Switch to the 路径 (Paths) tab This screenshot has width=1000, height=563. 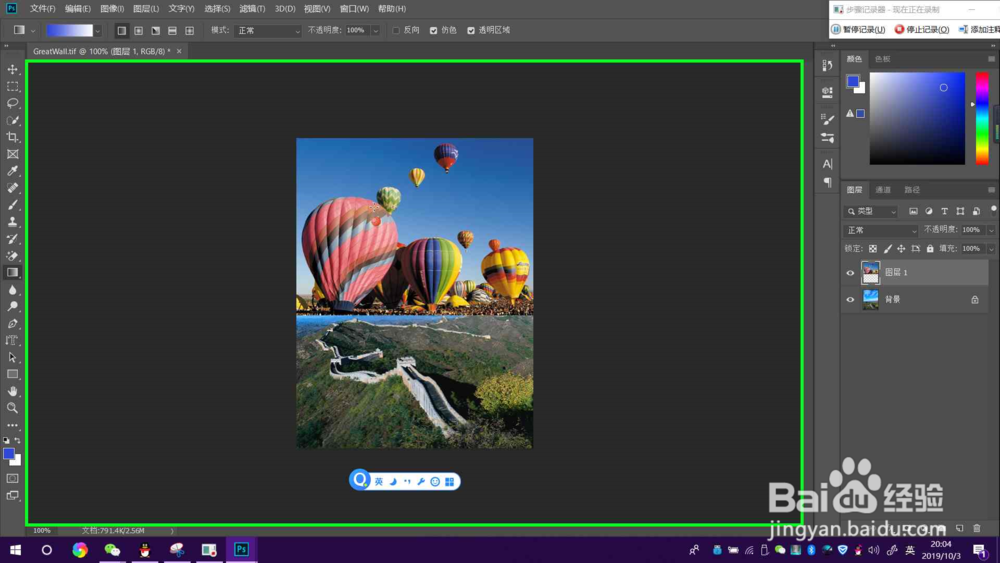click(912, 190)
